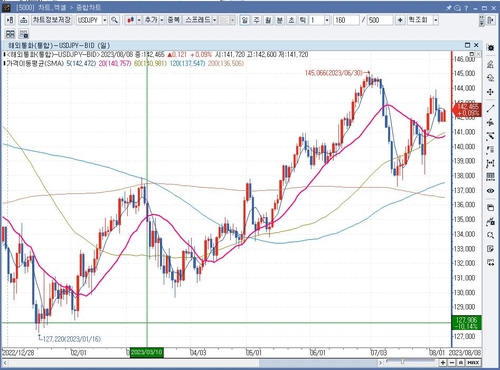Click the first toolbar icon left of print
This screenshot has width=500, height=370.
pyautogui.click(x=10, y=20)
